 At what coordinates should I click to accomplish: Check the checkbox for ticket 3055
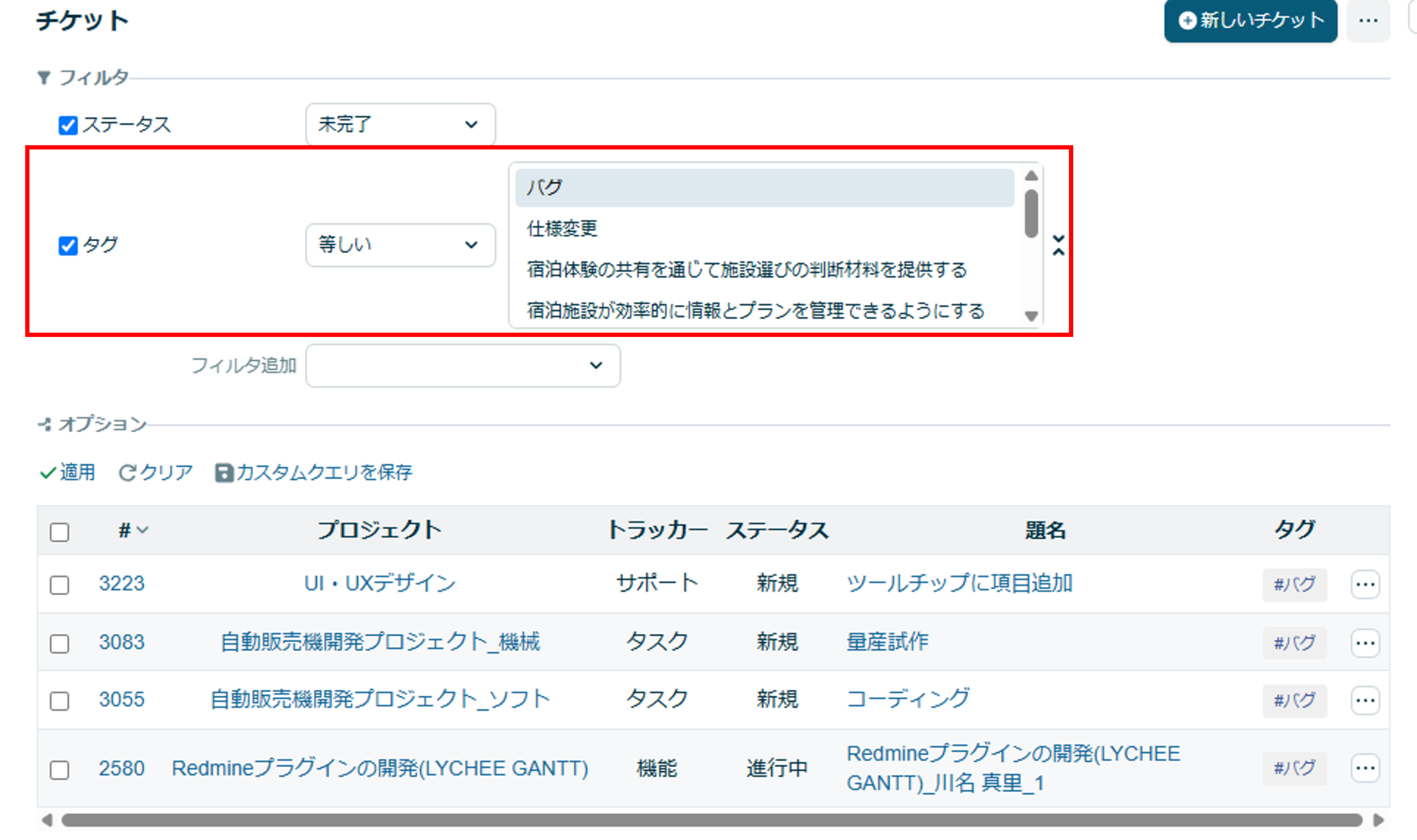pyautogui.click(x=59, y=701)
